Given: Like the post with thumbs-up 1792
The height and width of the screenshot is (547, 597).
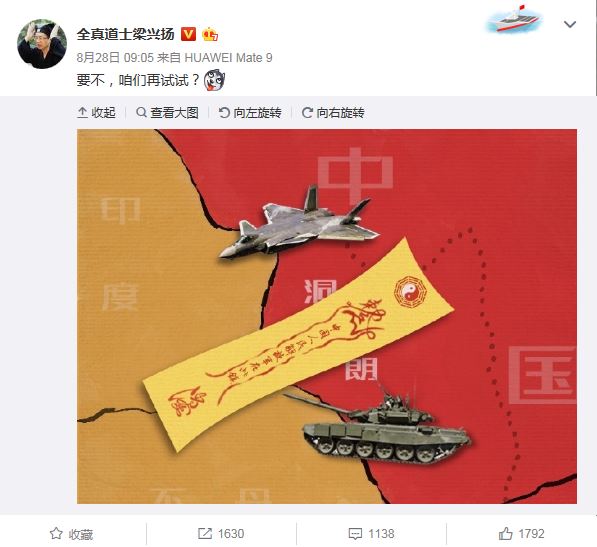Looking at the screenshot, I should click(521, 533).
